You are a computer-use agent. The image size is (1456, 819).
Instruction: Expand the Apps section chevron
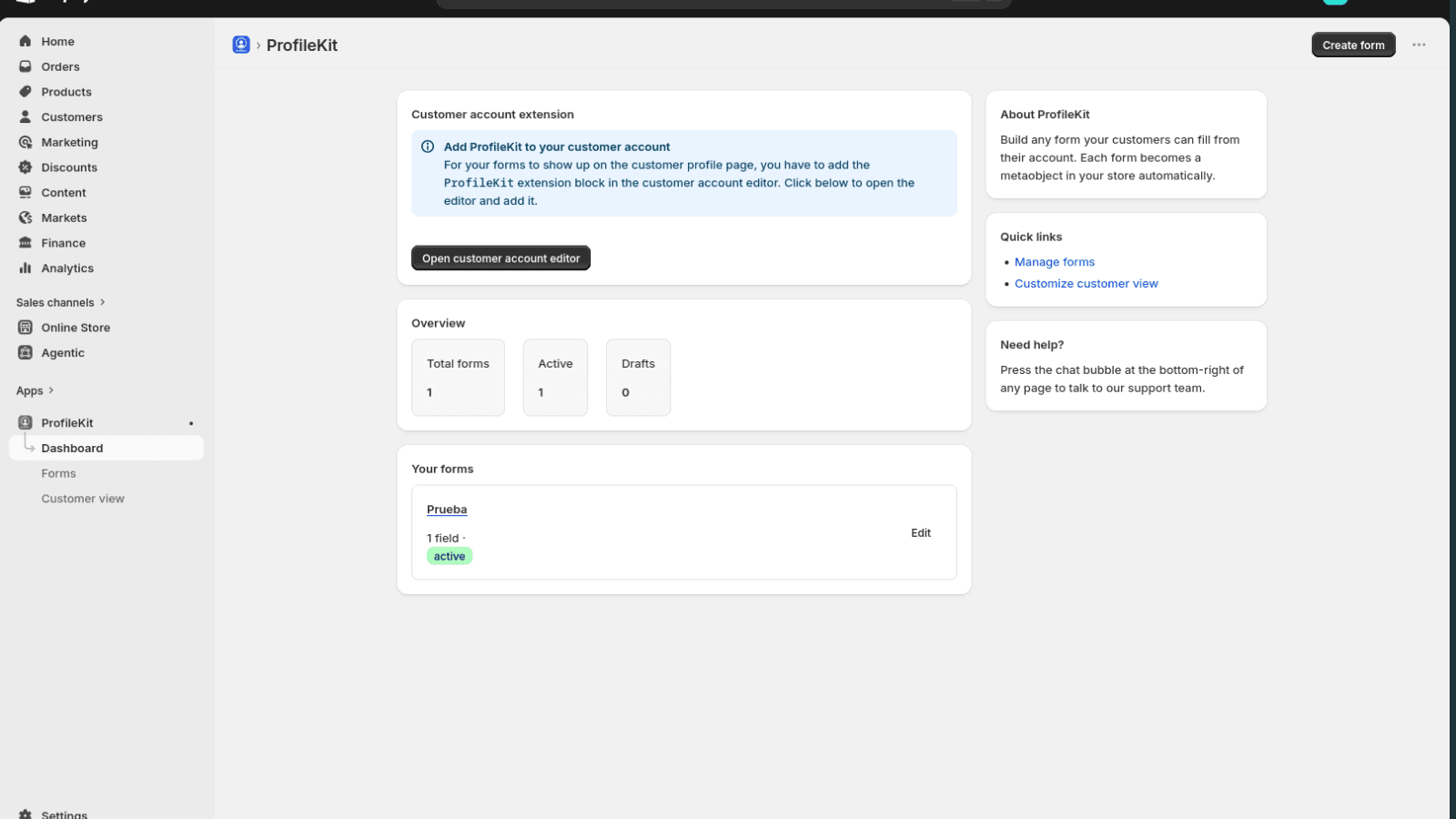pyautogui.click(x=51, y=390)
